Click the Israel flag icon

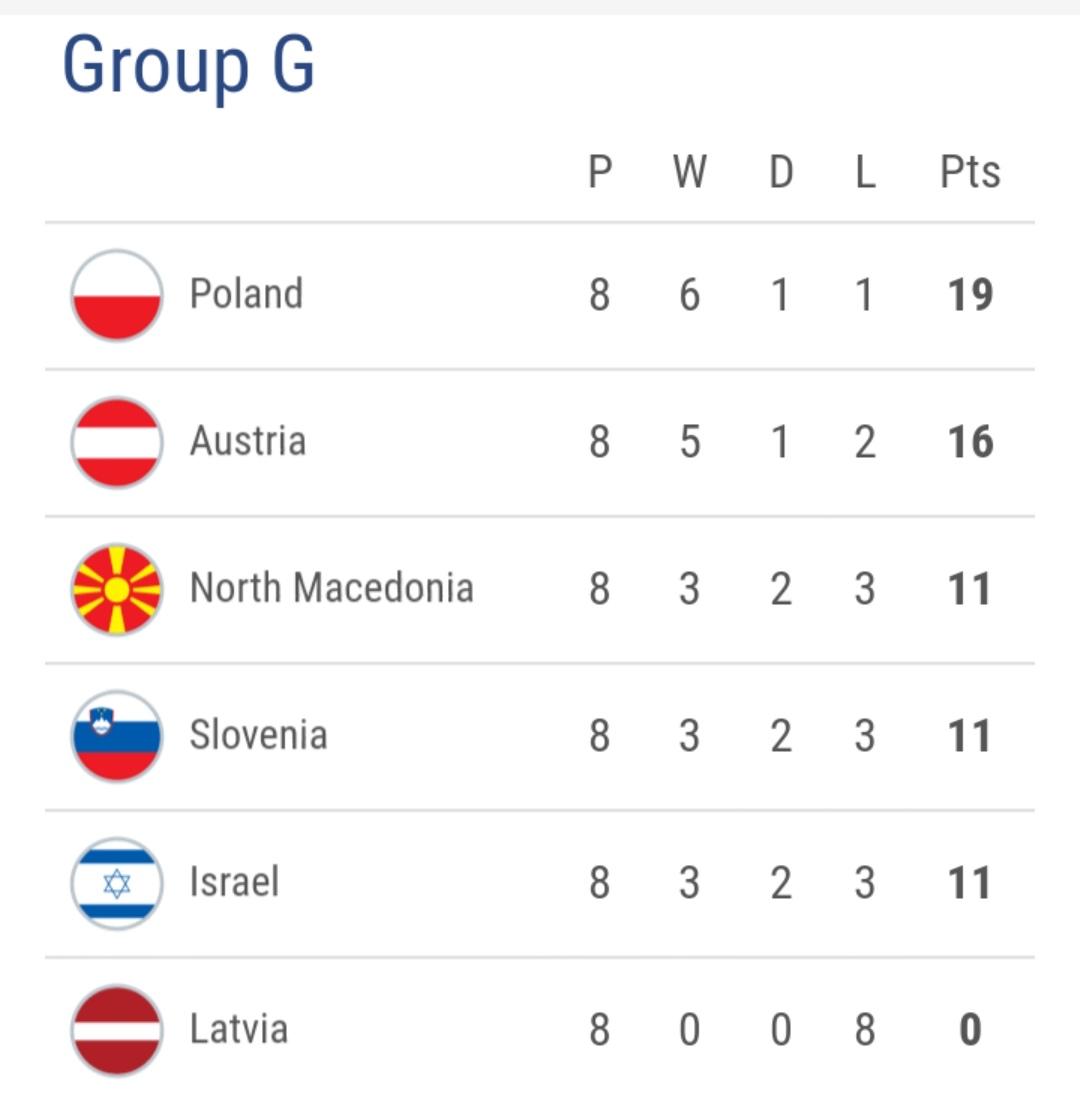click(117, 883)
